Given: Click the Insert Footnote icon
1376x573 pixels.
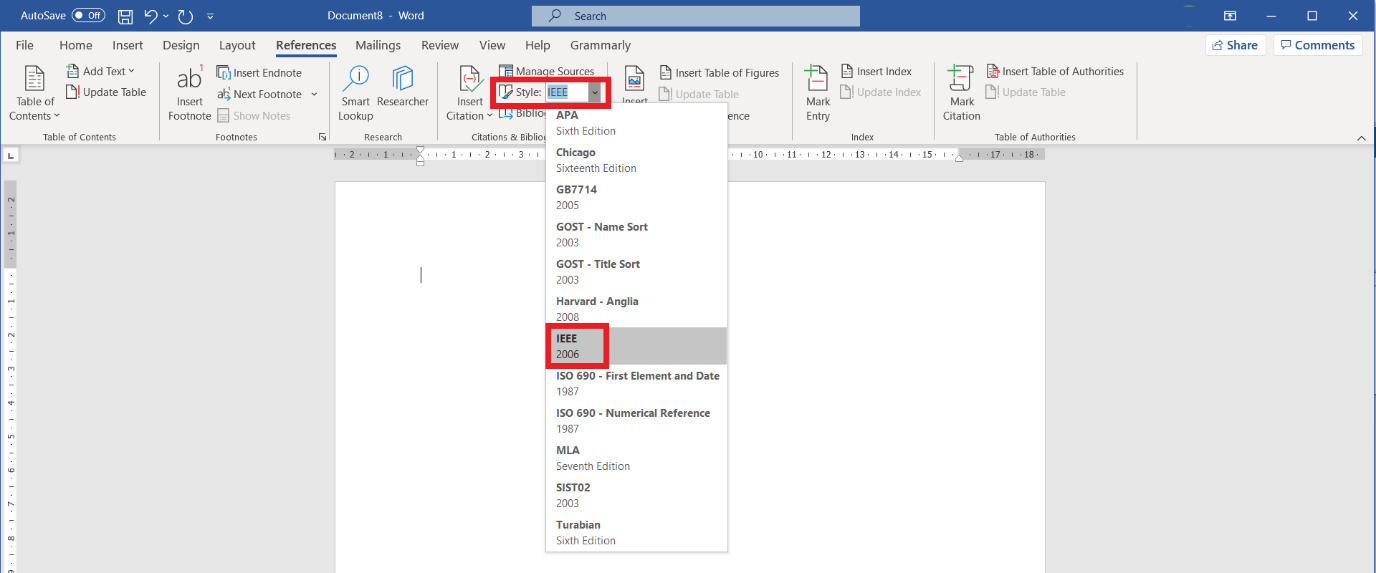Looking at the screenshot, I should click(190, 93).
